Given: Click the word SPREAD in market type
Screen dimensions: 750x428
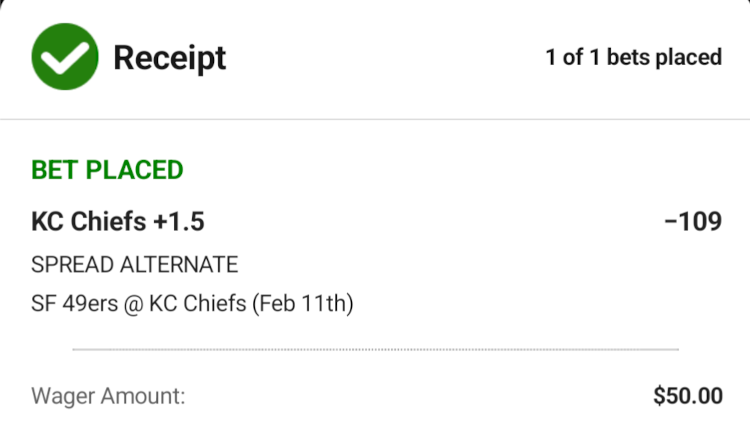Looking at the screenshot, I should tap(74, 265).
